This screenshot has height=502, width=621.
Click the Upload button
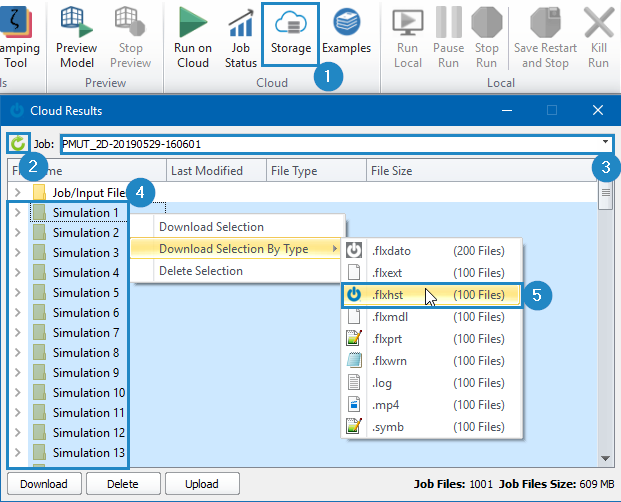pos(202,484)
